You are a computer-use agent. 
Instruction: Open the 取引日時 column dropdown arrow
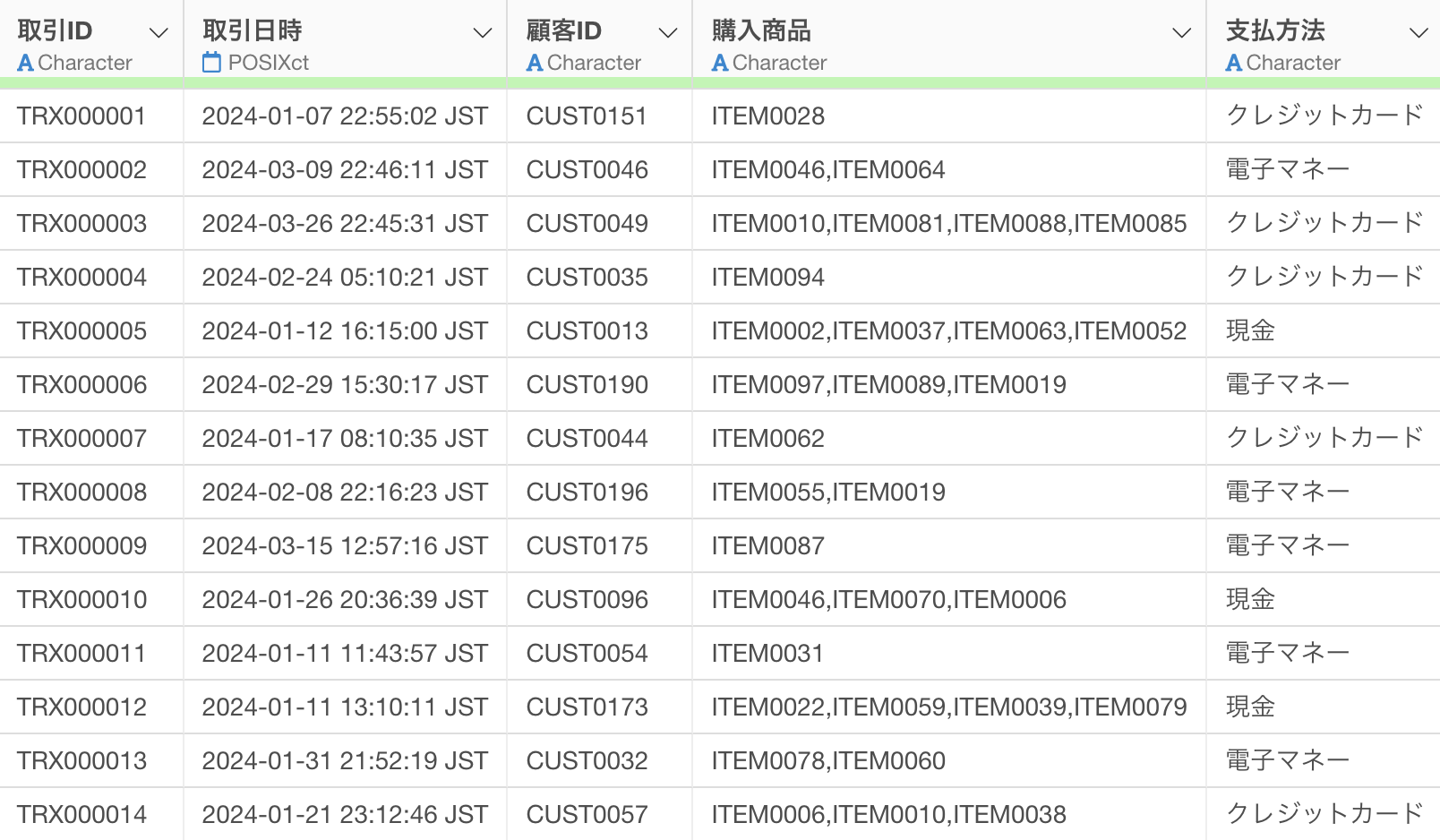pos(482,33)
